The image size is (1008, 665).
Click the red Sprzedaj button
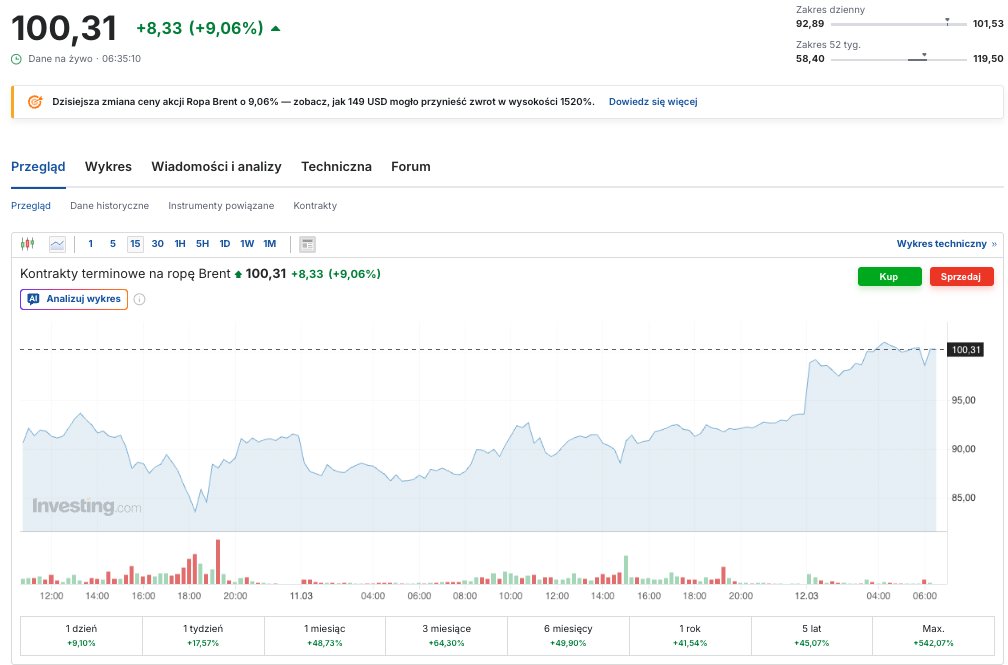click(x=961, y=277)
